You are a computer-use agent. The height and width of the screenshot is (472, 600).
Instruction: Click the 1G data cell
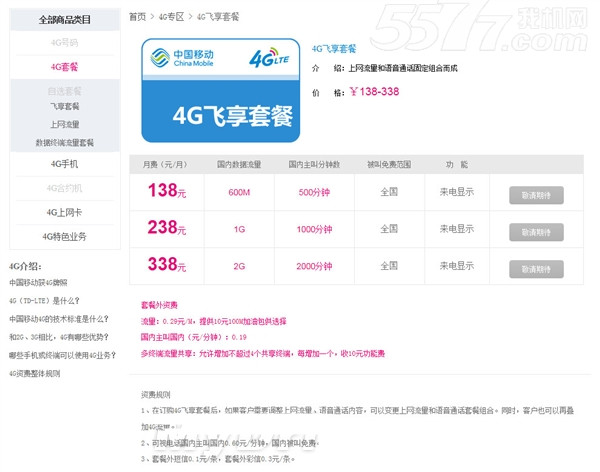[x=239, y=229]
